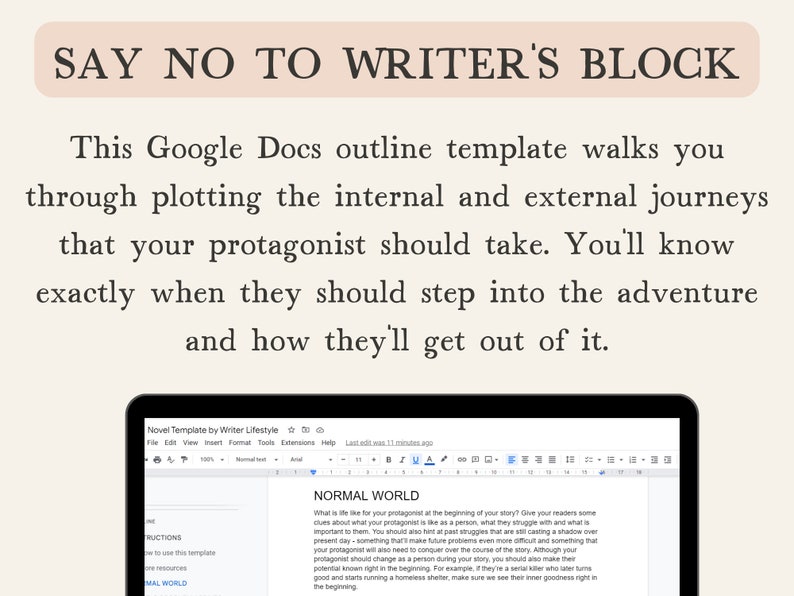Open the Bulleted list options arrow
794x596 pixels.
621,460
